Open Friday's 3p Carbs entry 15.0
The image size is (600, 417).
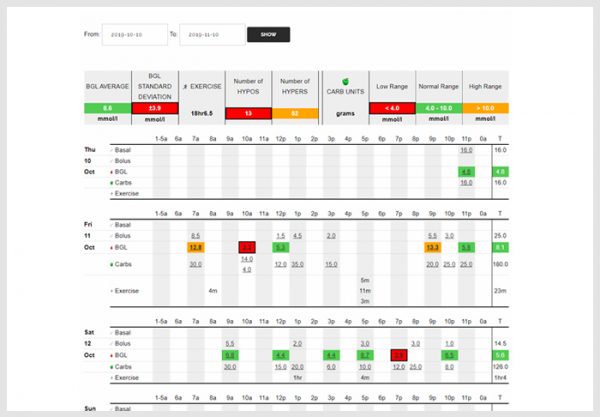[x=331, y=264]
